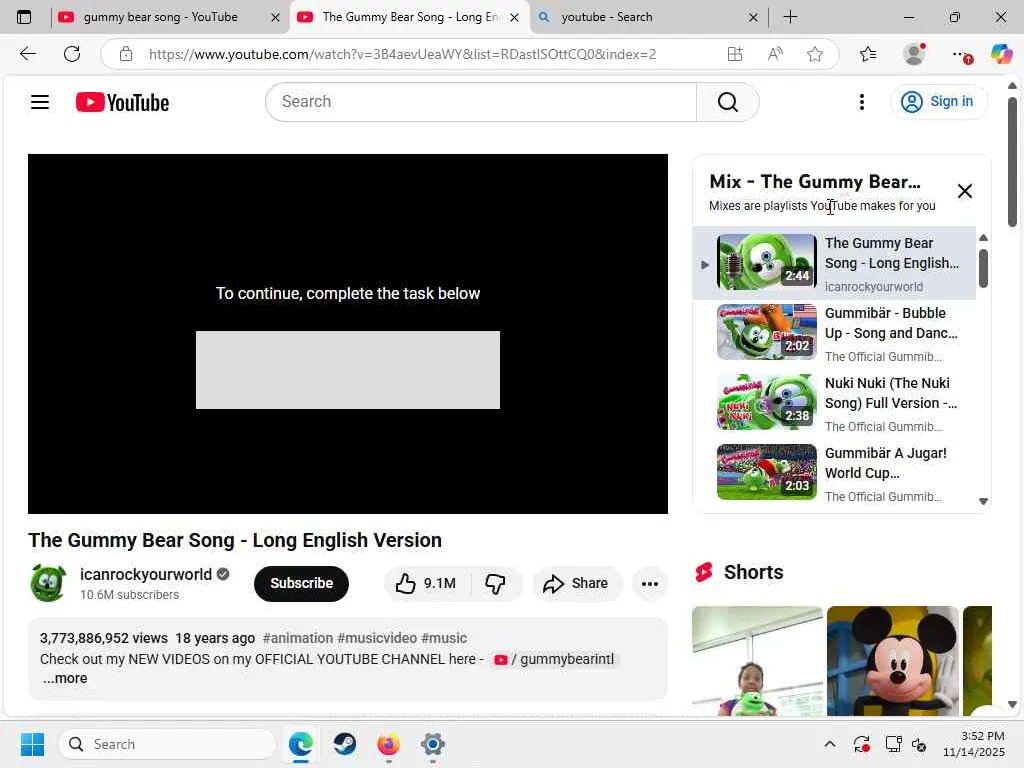Image resolution: width=1024 pixels, height=768 pixels.
Task: Play Nuki Nuki Song thumbnail
Action: tap(767, 402)
